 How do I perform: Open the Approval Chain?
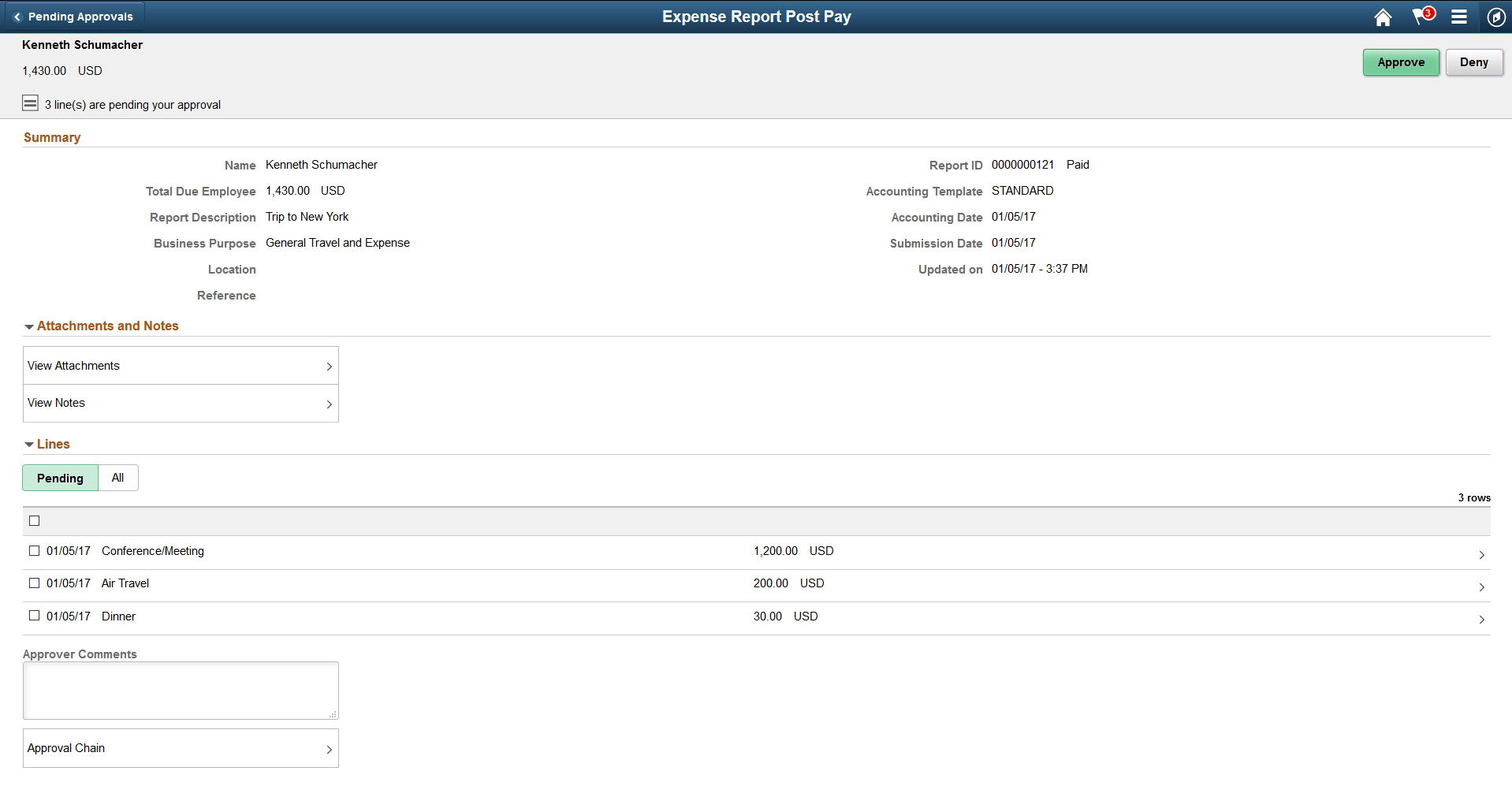pyautogui.click(x=180, y=747)
